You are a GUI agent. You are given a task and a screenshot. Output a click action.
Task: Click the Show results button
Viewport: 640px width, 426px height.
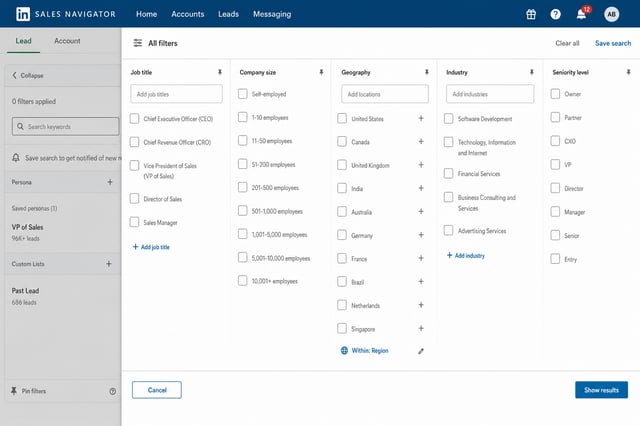(x=602, y=390)
